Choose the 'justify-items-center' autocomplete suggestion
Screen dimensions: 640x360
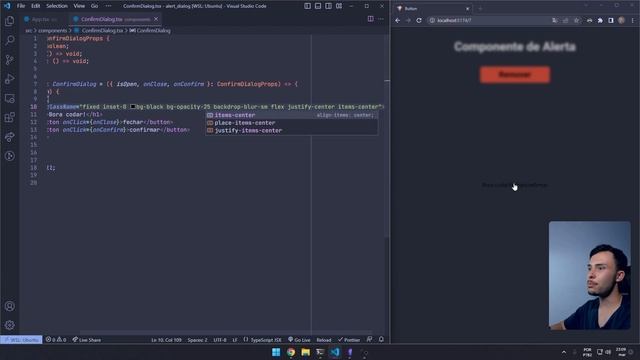[x=291, y=131]
